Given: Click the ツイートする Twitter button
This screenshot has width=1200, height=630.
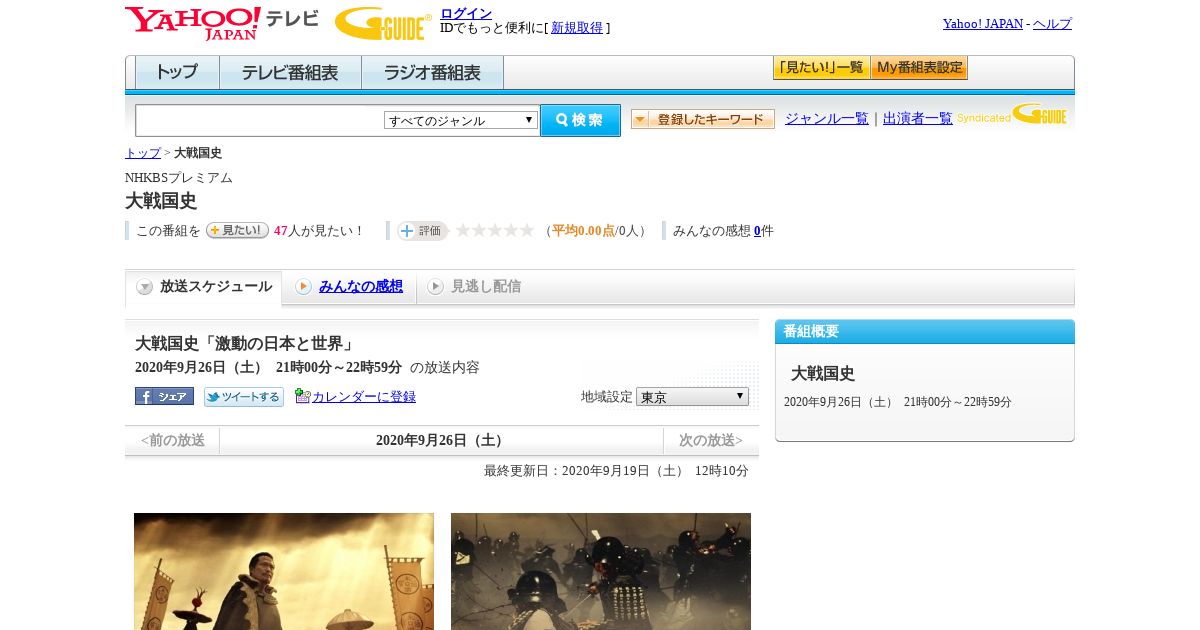Looking at the screenshot, I should click(x=244, y=397).
